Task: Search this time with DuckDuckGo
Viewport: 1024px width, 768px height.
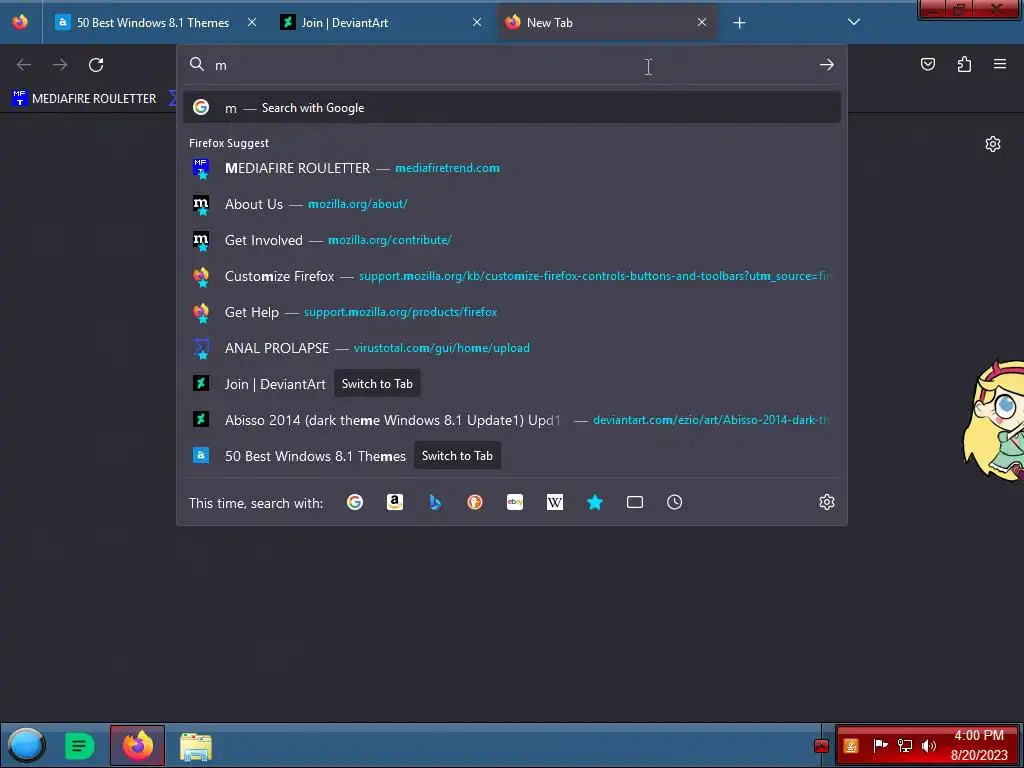Action: click(x=475, y=502)
